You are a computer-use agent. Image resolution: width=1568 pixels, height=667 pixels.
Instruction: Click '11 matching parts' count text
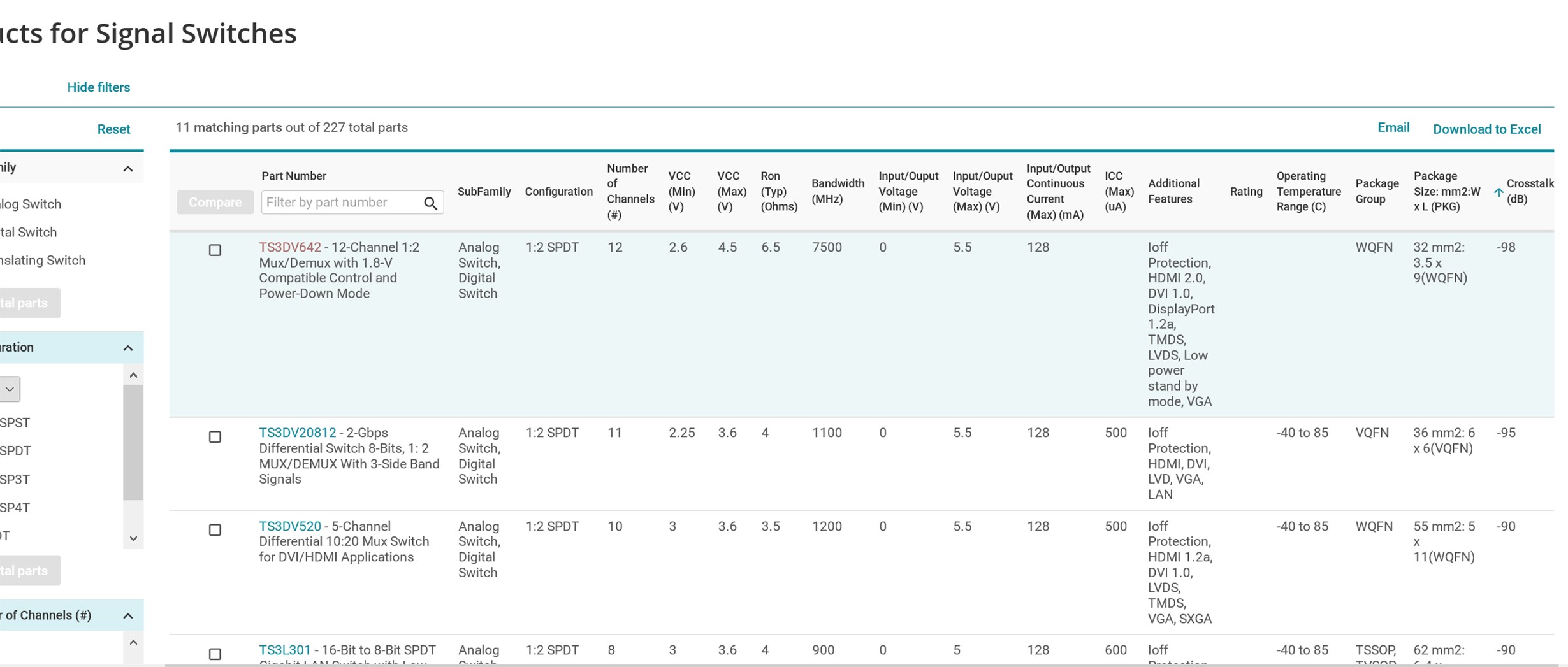229,127
